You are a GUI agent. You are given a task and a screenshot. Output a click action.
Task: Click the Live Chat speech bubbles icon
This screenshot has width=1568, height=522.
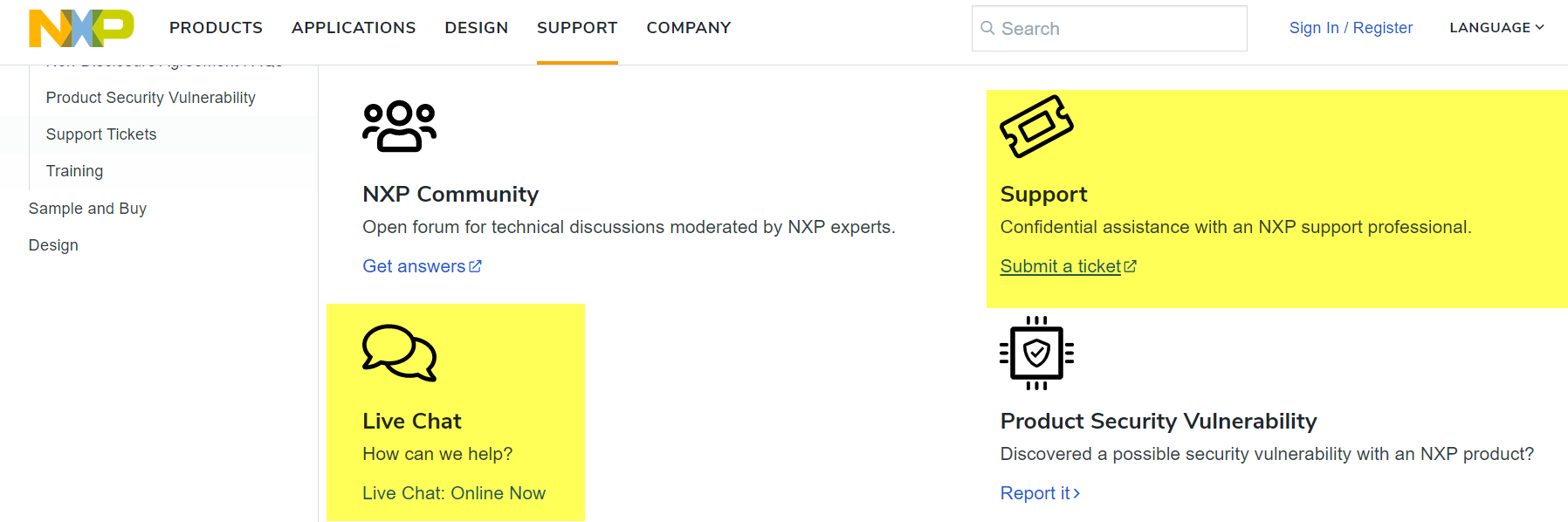pos(399,354)
